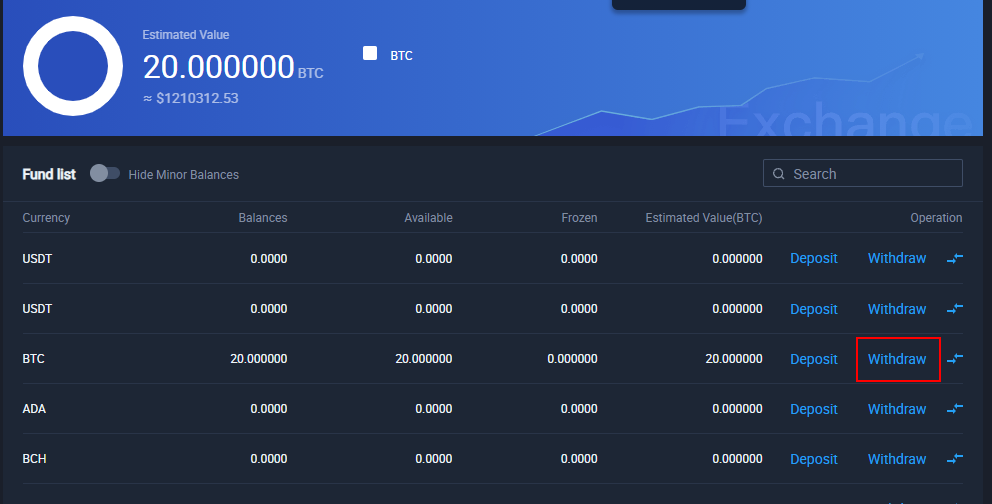Click the white donut chart ring
Image resolution: width=992 pixels, height=504 pixels.
pyautogui.click(x=73, y=66)
